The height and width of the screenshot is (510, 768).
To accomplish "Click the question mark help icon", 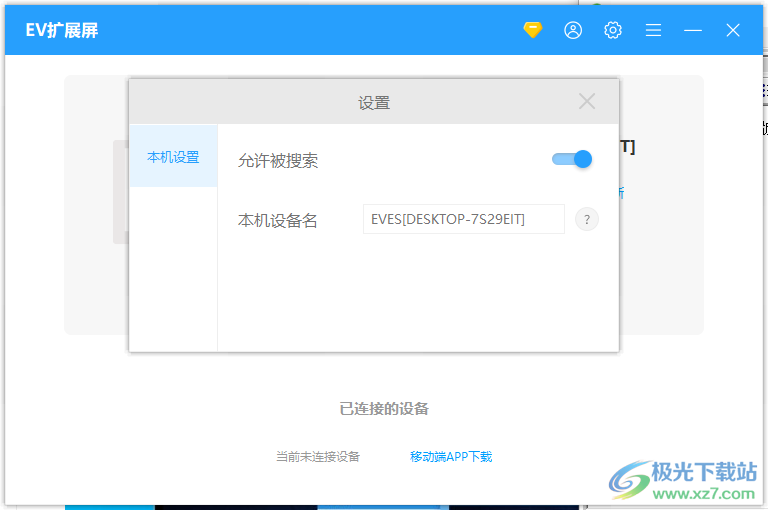I will pos(587,219).
